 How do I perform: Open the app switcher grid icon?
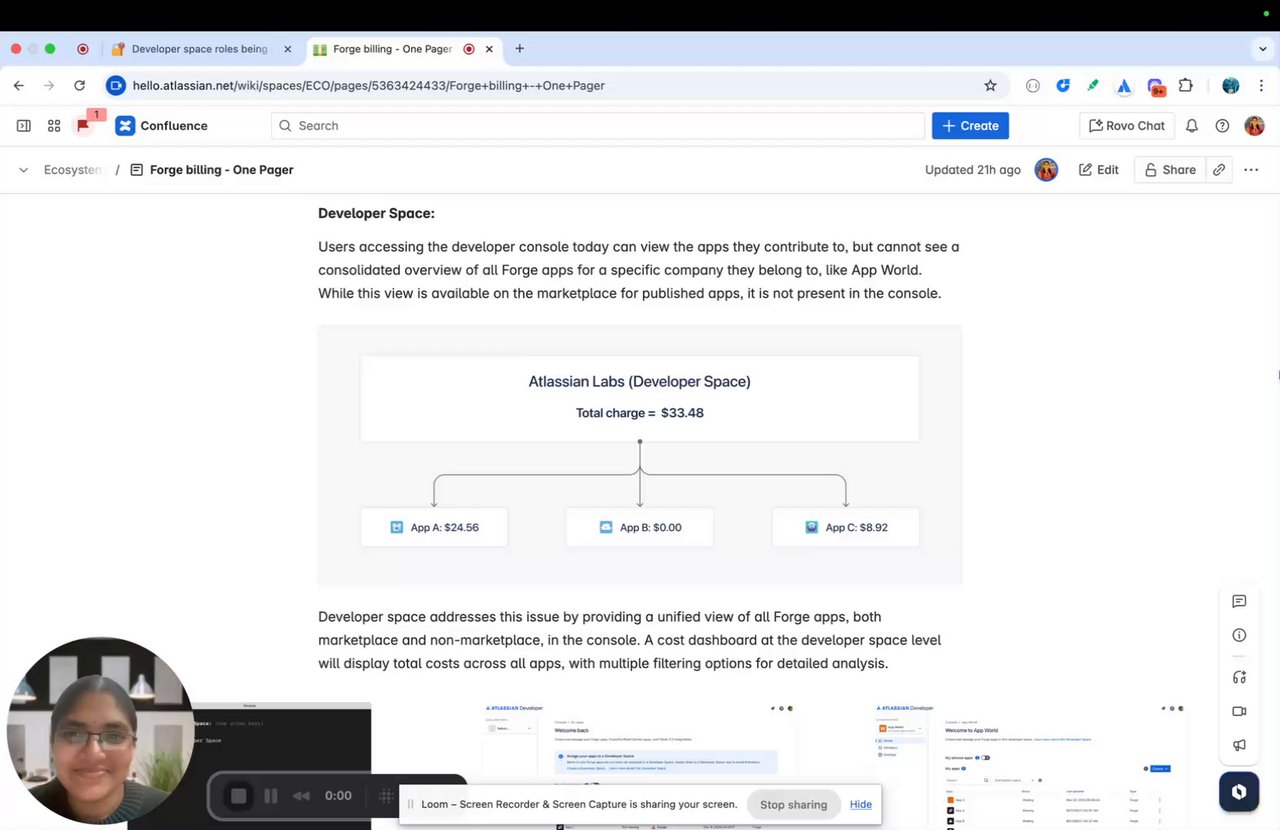[x=54, y=126]
